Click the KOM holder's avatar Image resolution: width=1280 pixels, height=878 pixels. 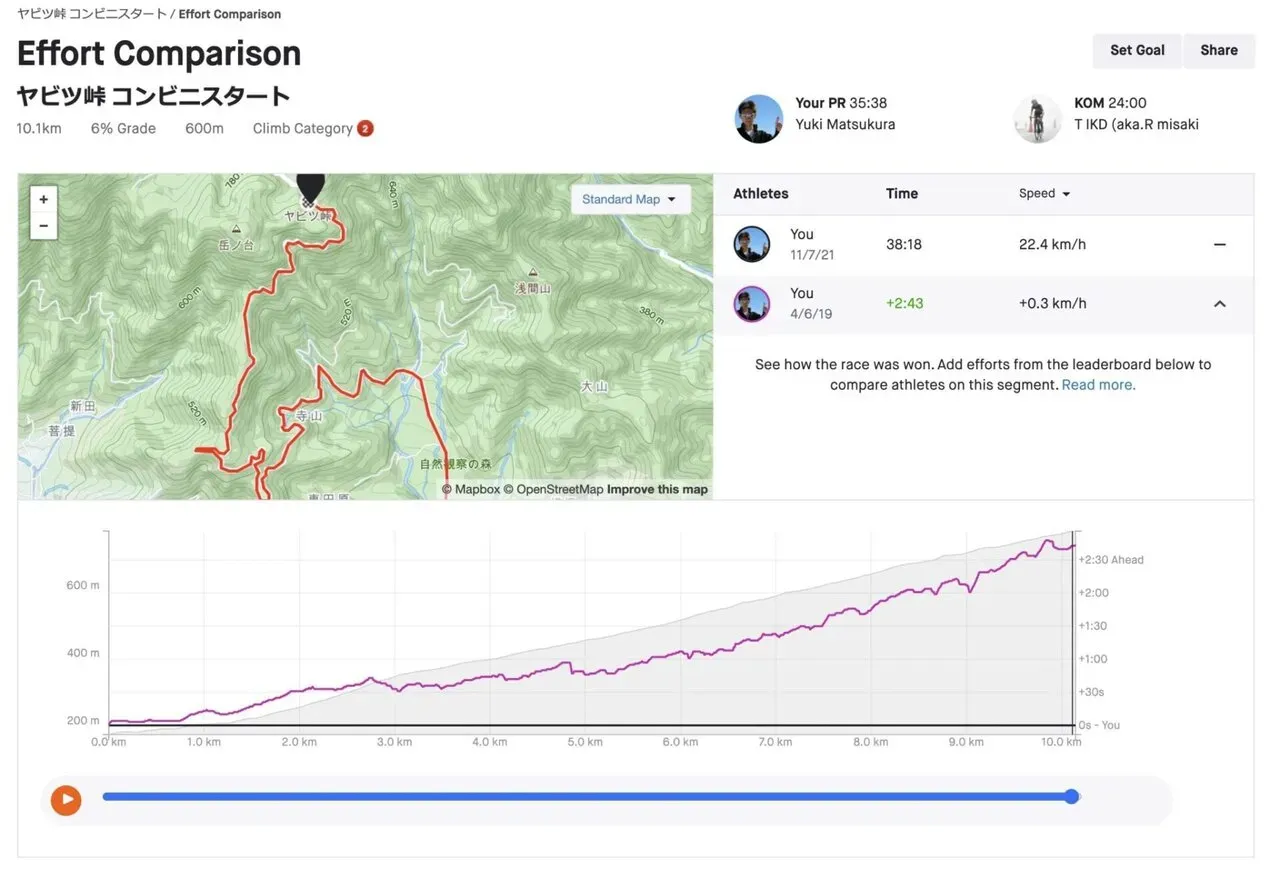pyautogui.click(x=1037, y=119)
